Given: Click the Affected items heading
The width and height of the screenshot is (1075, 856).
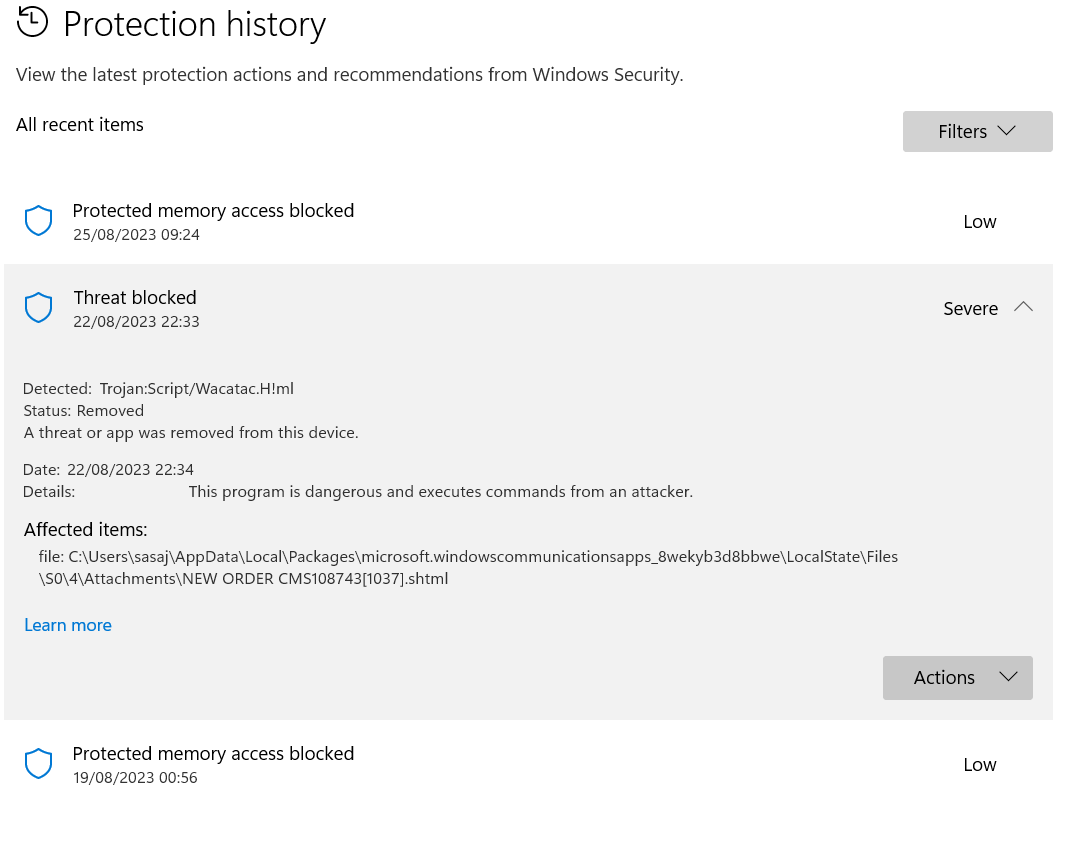Looking at the screenshot, I should click(x=86, y=530).
